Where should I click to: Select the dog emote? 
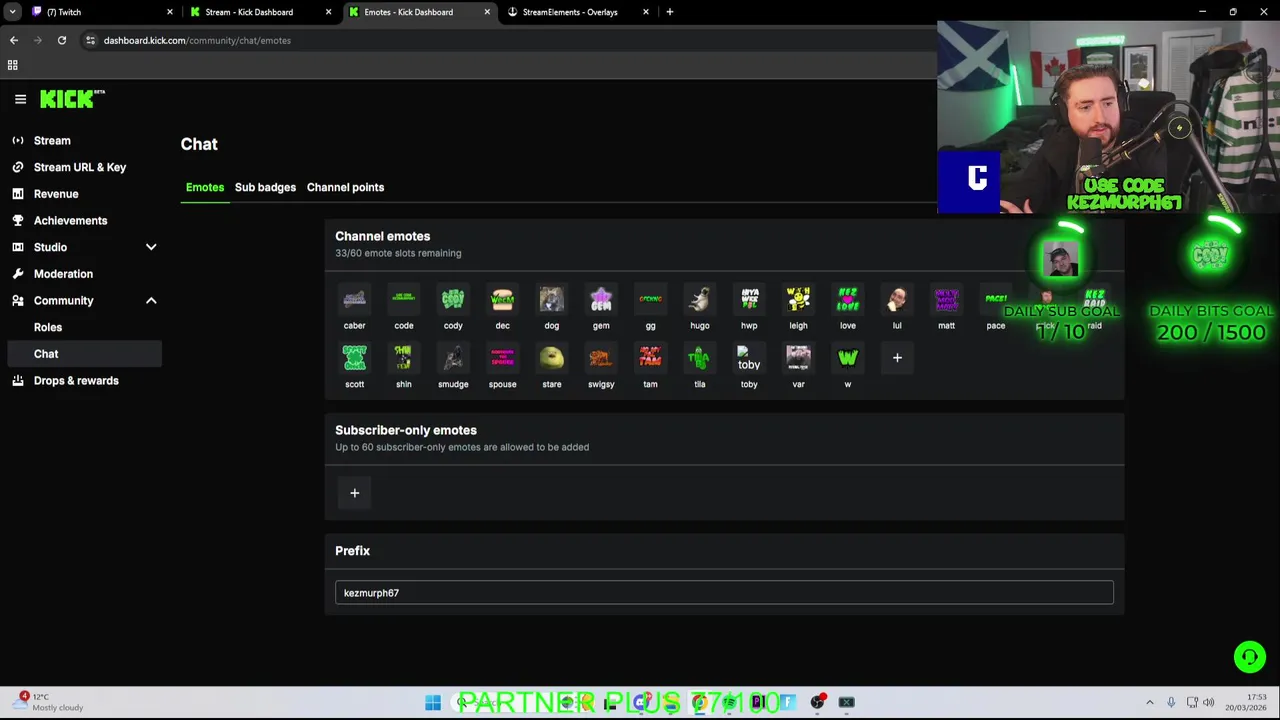coord(552,299)
